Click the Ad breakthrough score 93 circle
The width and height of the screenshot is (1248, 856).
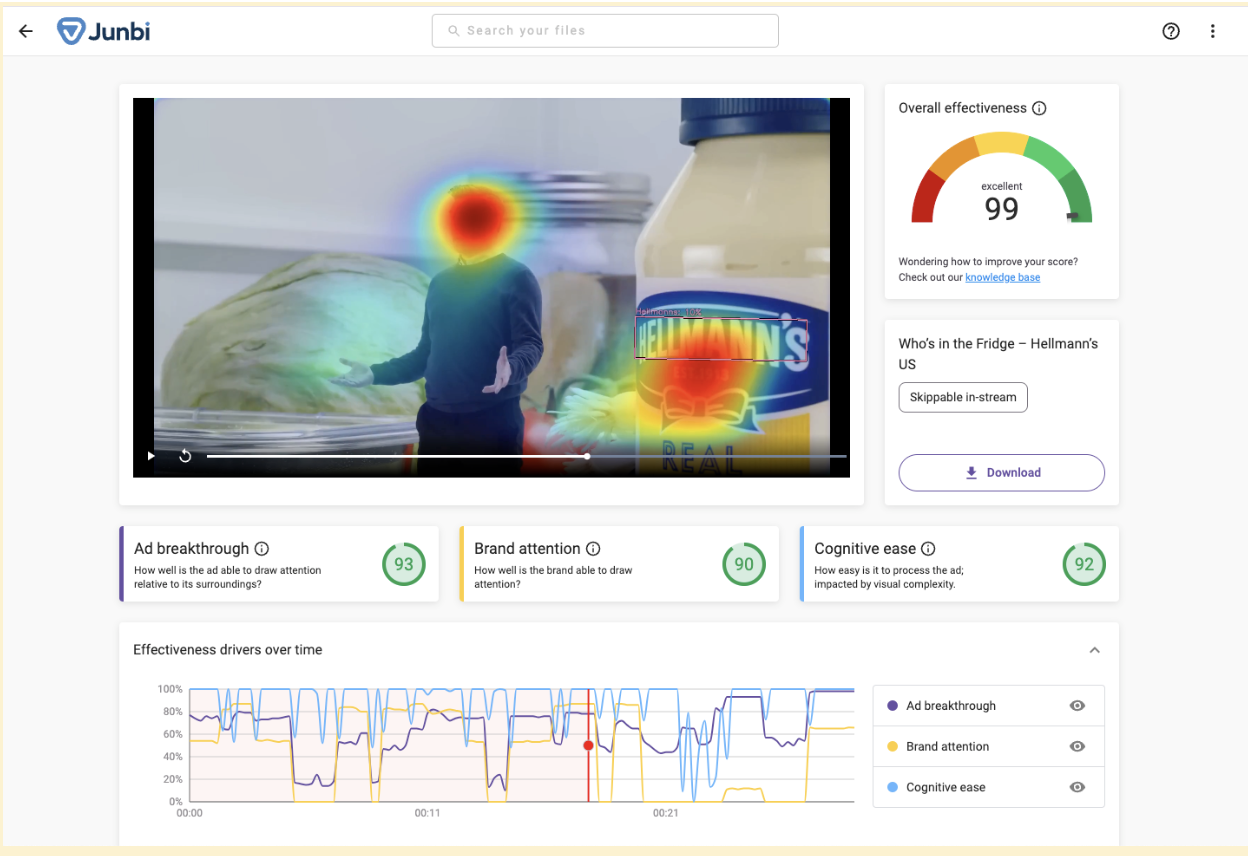403,564
